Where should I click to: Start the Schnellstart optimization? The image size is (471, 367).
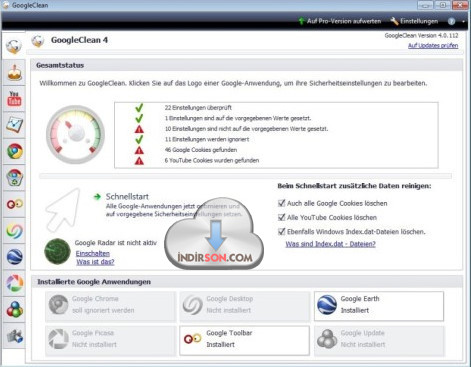tap(127, 197)
